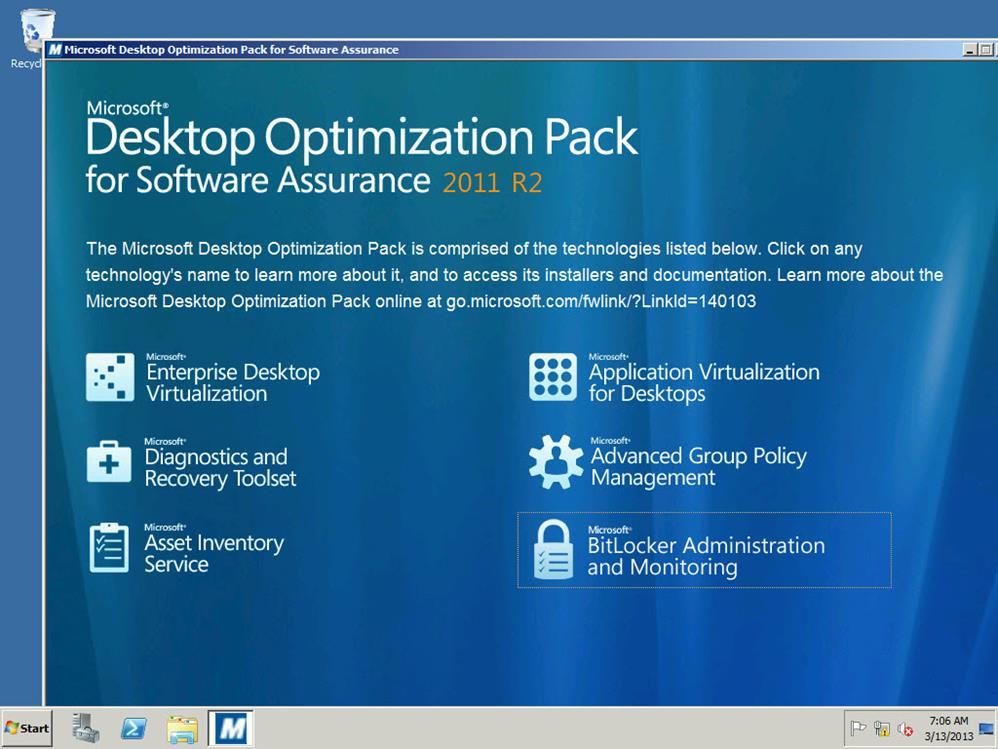This screenshot has height=749, width=998.
Task: Click the Show Desktop tray icon
Action: [987, 728]
